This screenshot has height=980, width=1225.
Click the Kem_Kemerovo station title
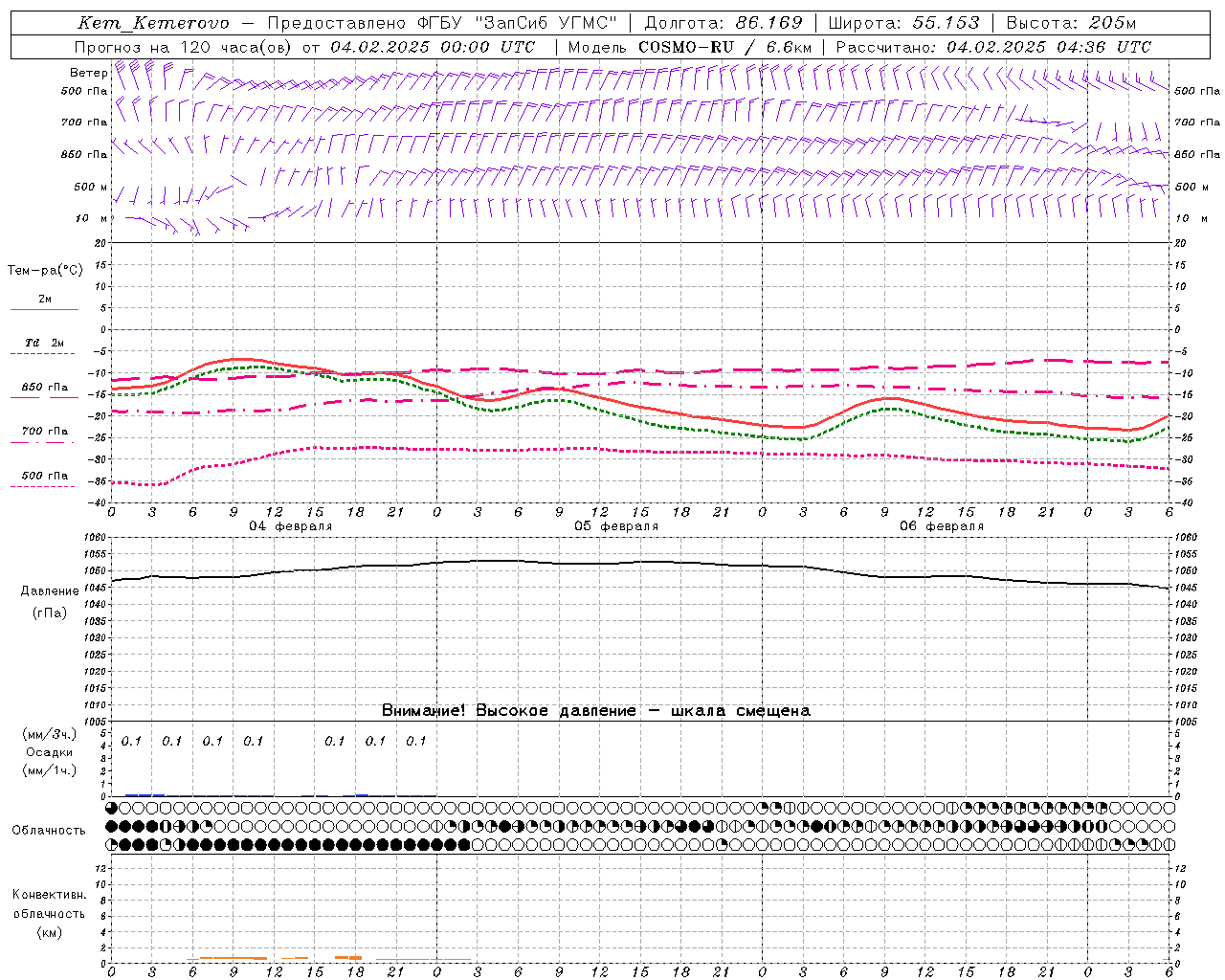point(153,23)
